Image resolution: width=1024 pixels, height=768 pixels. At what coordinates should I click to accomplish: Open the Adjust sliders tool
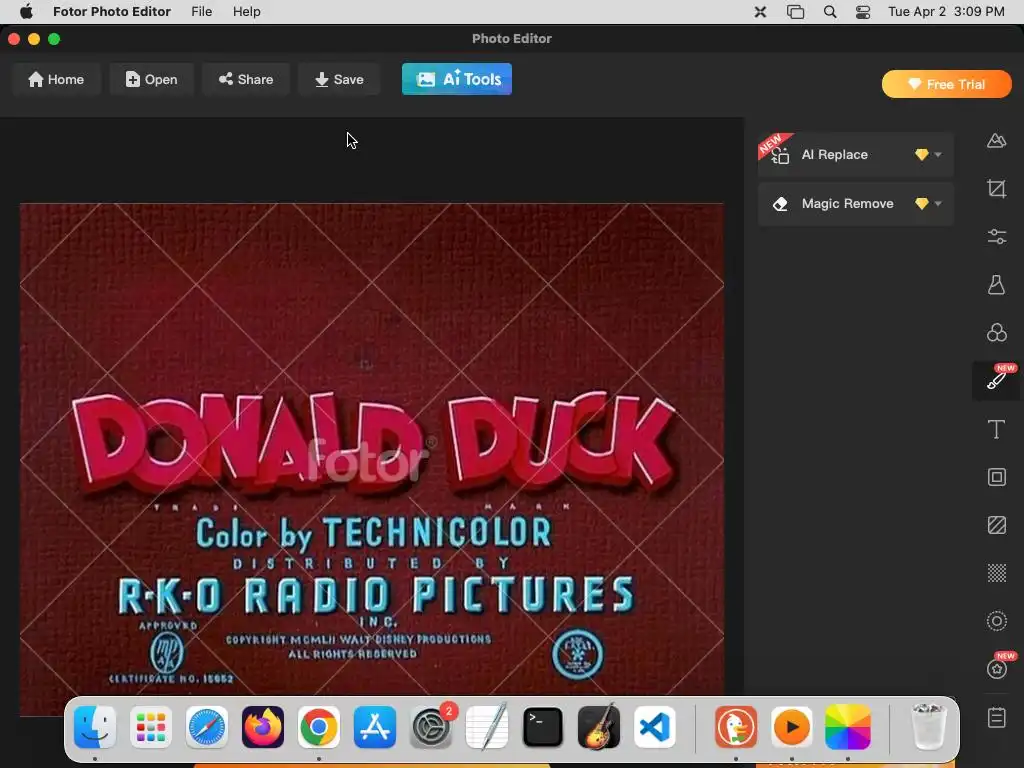coord(996,236)
